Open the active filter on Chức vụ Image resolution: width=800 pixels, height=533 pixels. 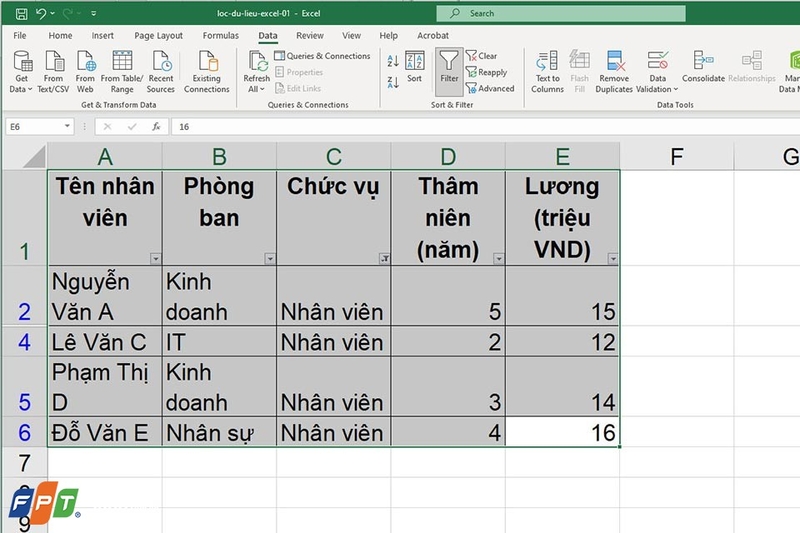pyautogui.click(x=385, y=259)
